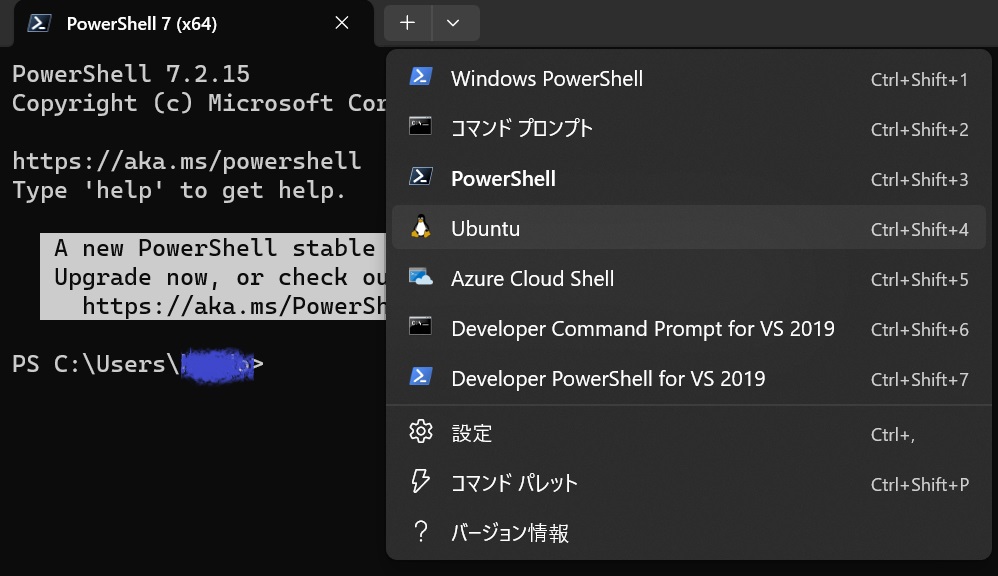The width and height of the screenshot is (998, 576).
Task: Click the command palette lightning icon
Action: tap(421, 482)
